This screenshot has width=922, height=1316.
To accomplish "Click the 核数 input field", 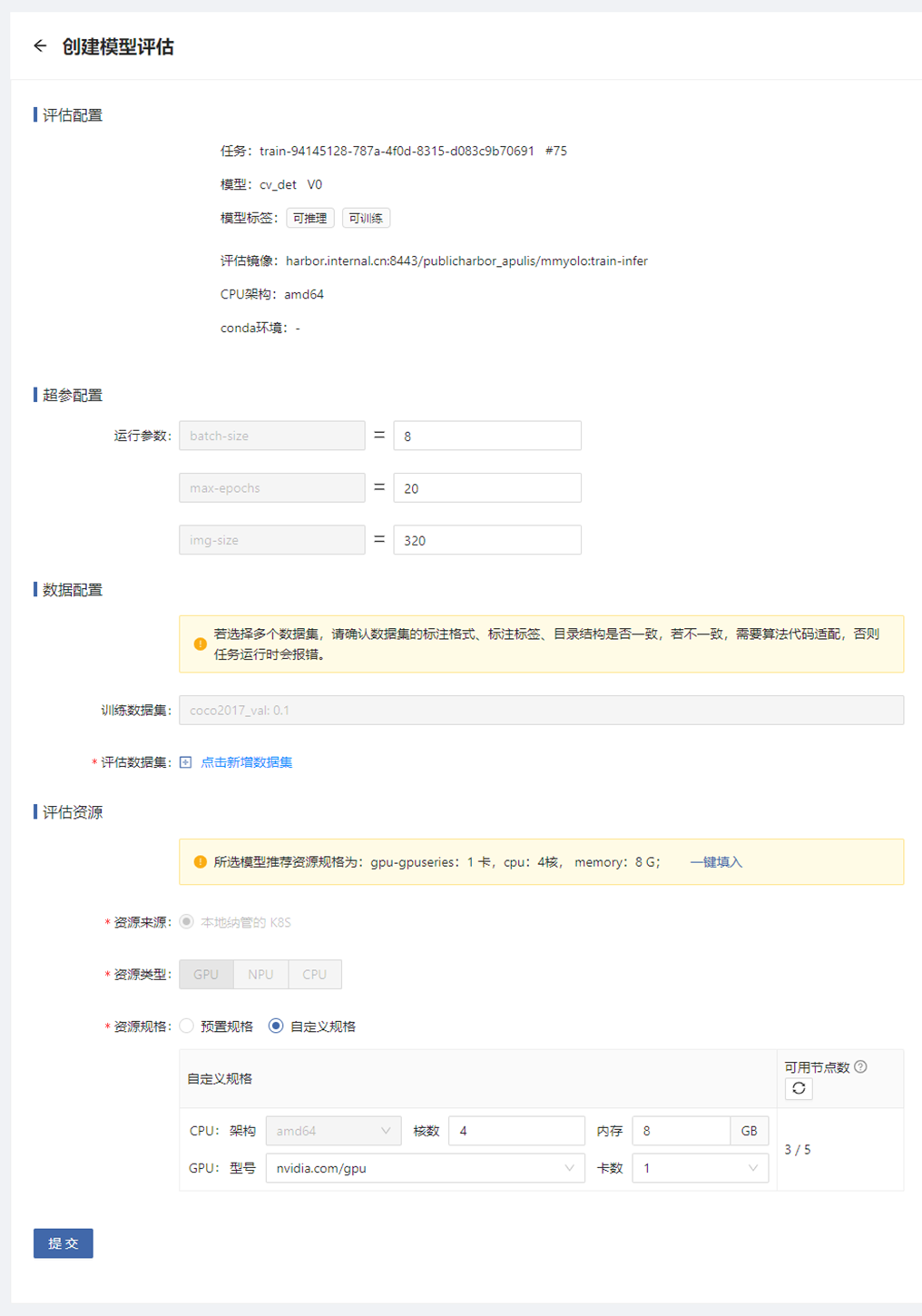I will click(x=517, y=1131).
